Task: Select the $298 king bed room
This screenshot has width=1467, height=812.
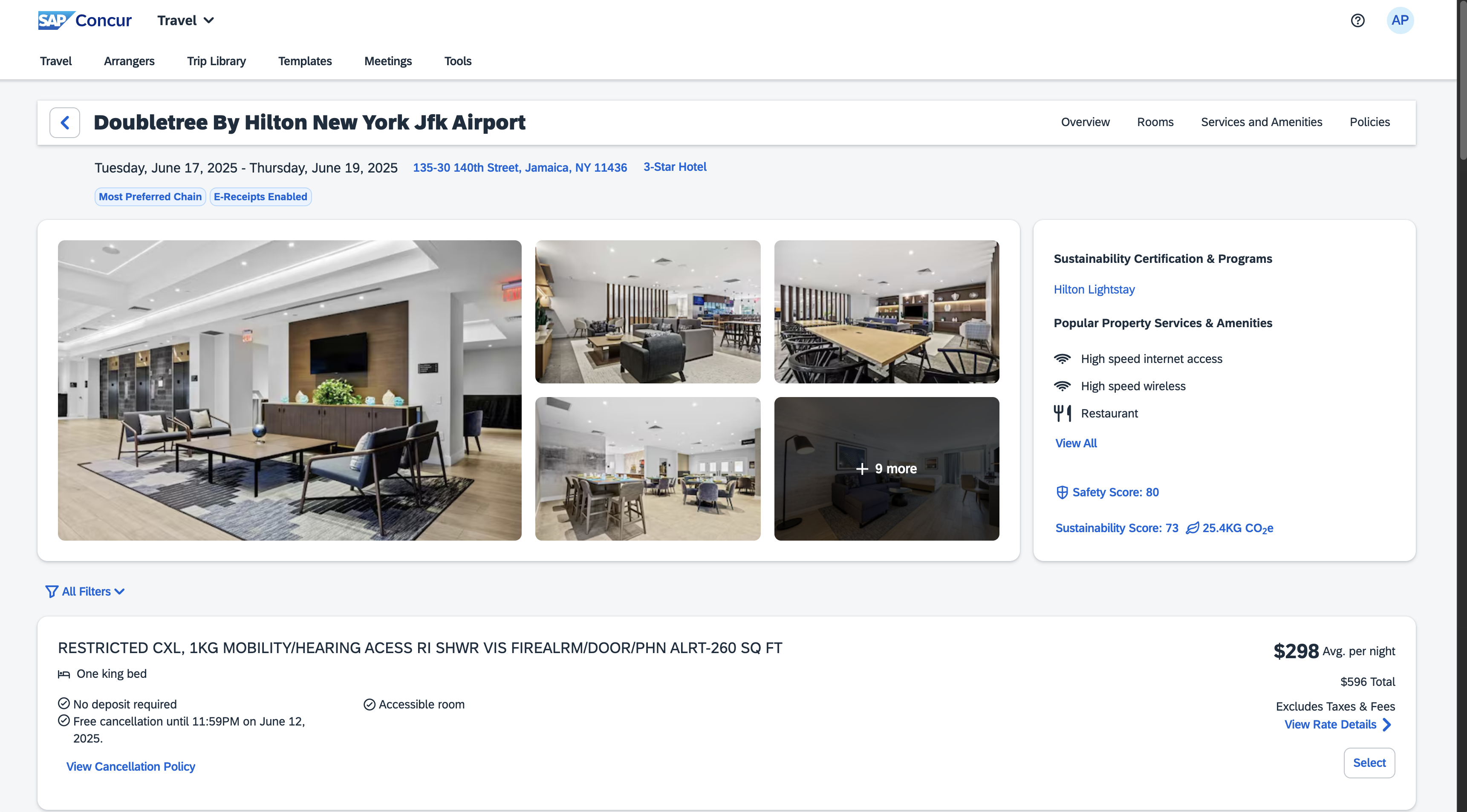Action: coord(1369,763)
